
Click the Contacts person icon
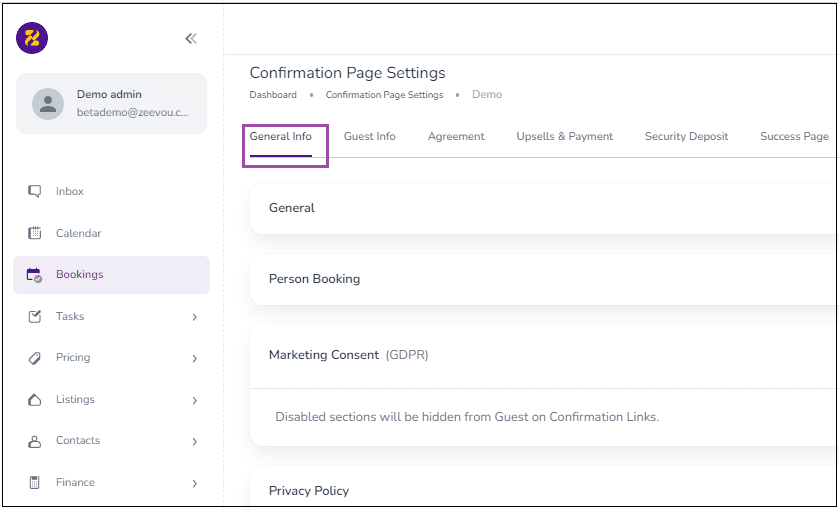[x=34, y=441]
